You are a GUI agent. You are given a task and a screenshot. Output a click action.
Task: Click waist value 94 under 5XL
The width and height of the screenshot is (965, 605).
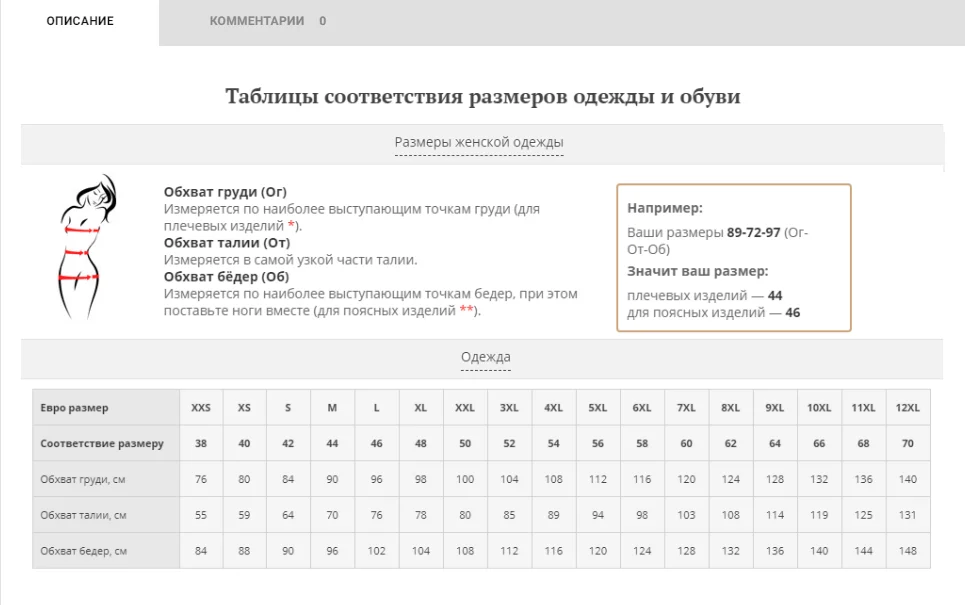tap(598, 515)
